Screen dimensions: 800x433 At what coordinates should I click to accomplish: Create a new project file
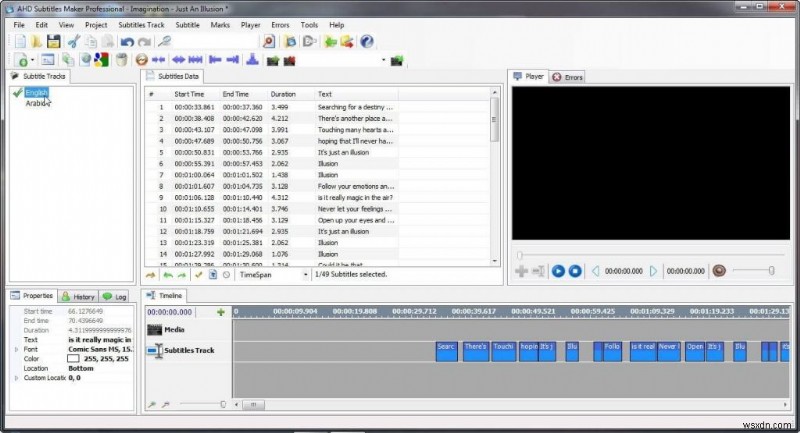click(x=20, y=42)
